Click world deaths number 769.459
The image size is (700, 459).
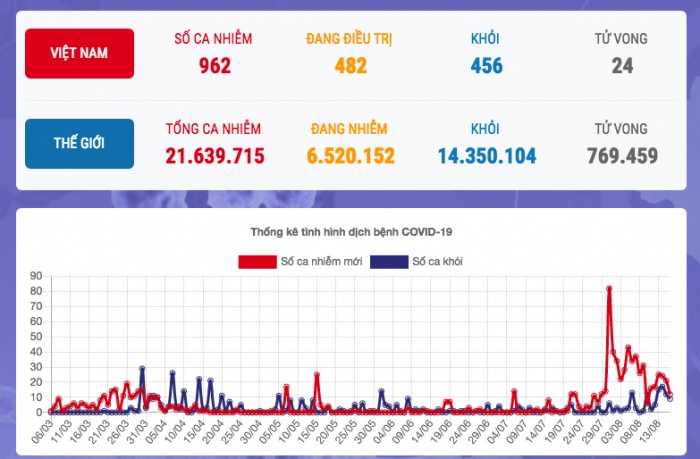coord(621,155)
